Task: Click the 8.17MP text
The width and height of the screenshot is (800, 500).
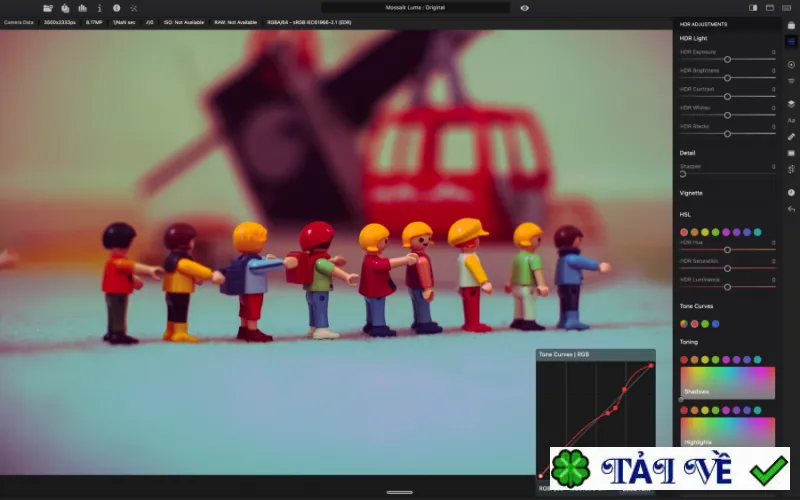Action: [x=94, y=22]
